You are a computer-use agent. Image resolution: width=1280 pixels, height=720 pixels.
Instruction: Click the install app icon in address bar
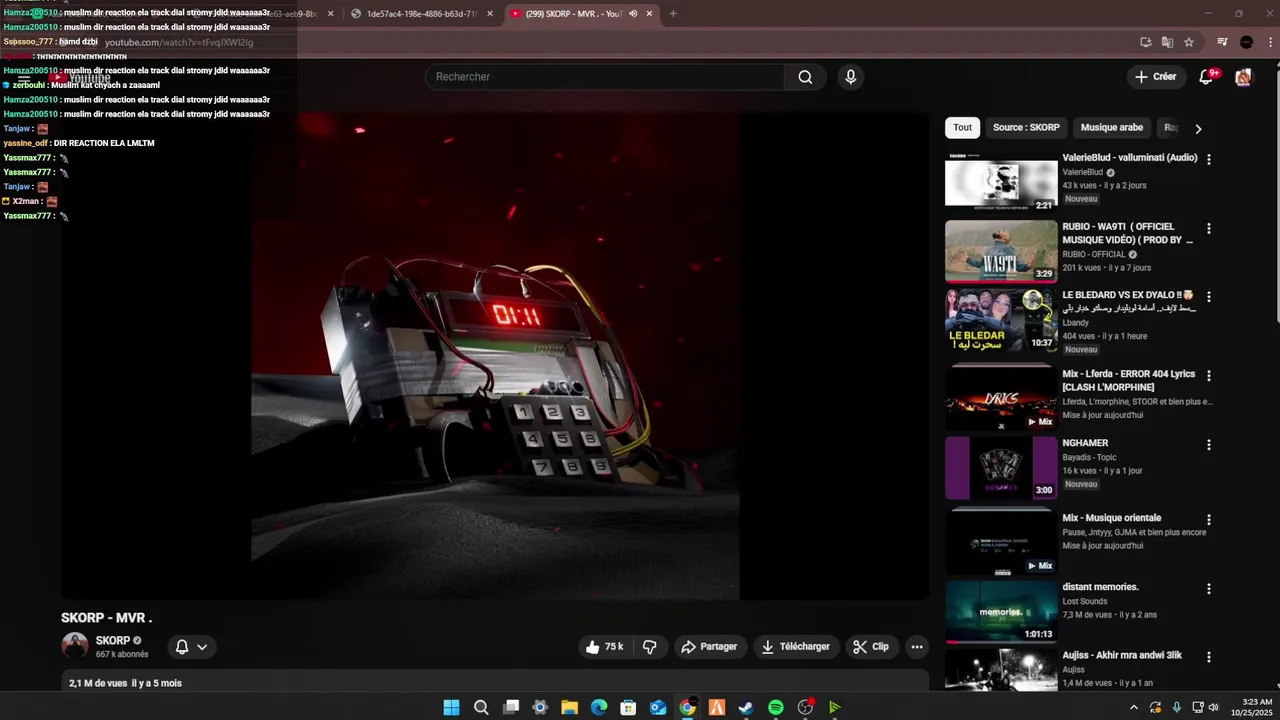1146,42
